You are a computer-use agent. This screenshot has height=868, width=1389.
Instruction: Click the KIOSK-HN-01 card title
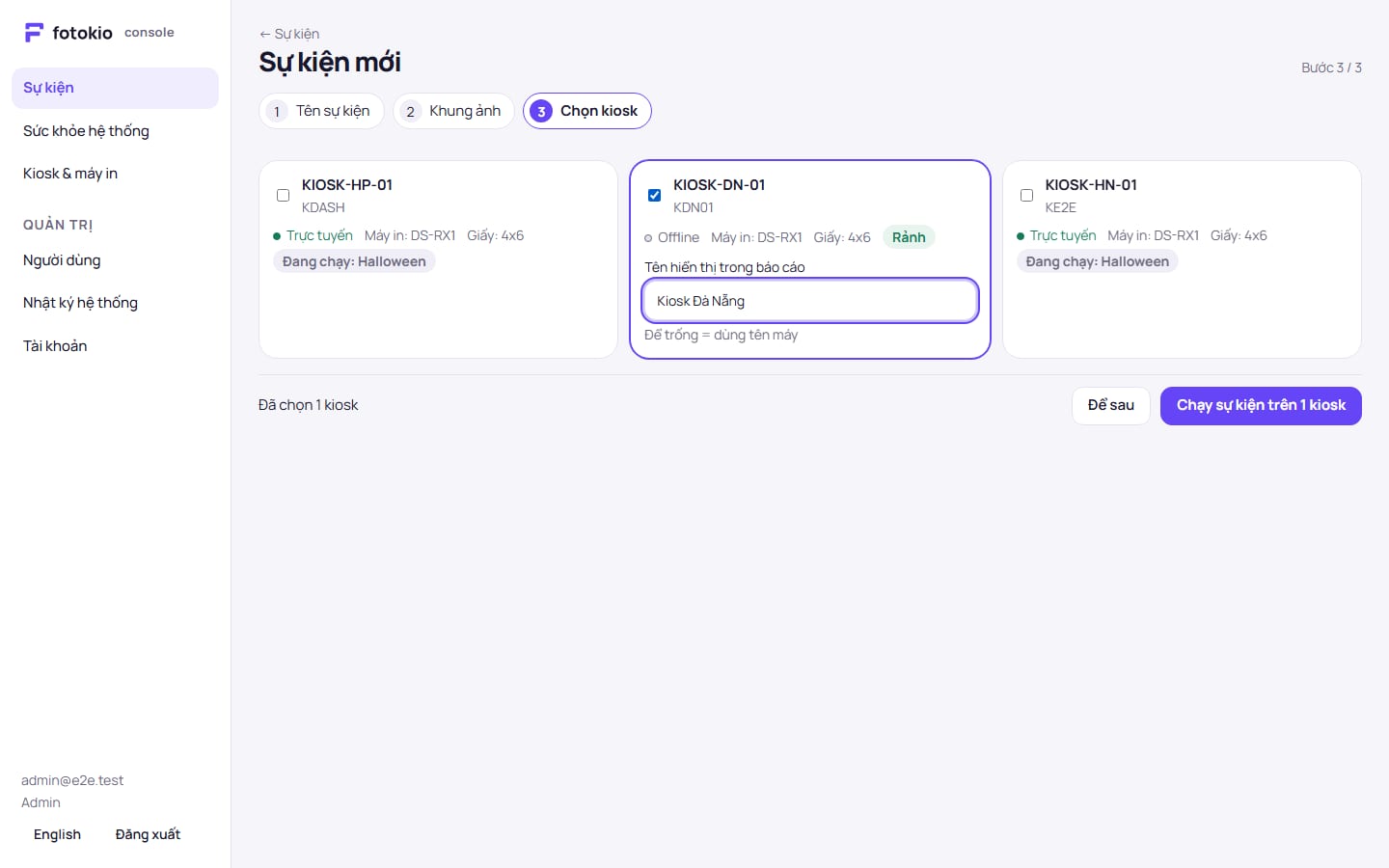coord(1091,185)
